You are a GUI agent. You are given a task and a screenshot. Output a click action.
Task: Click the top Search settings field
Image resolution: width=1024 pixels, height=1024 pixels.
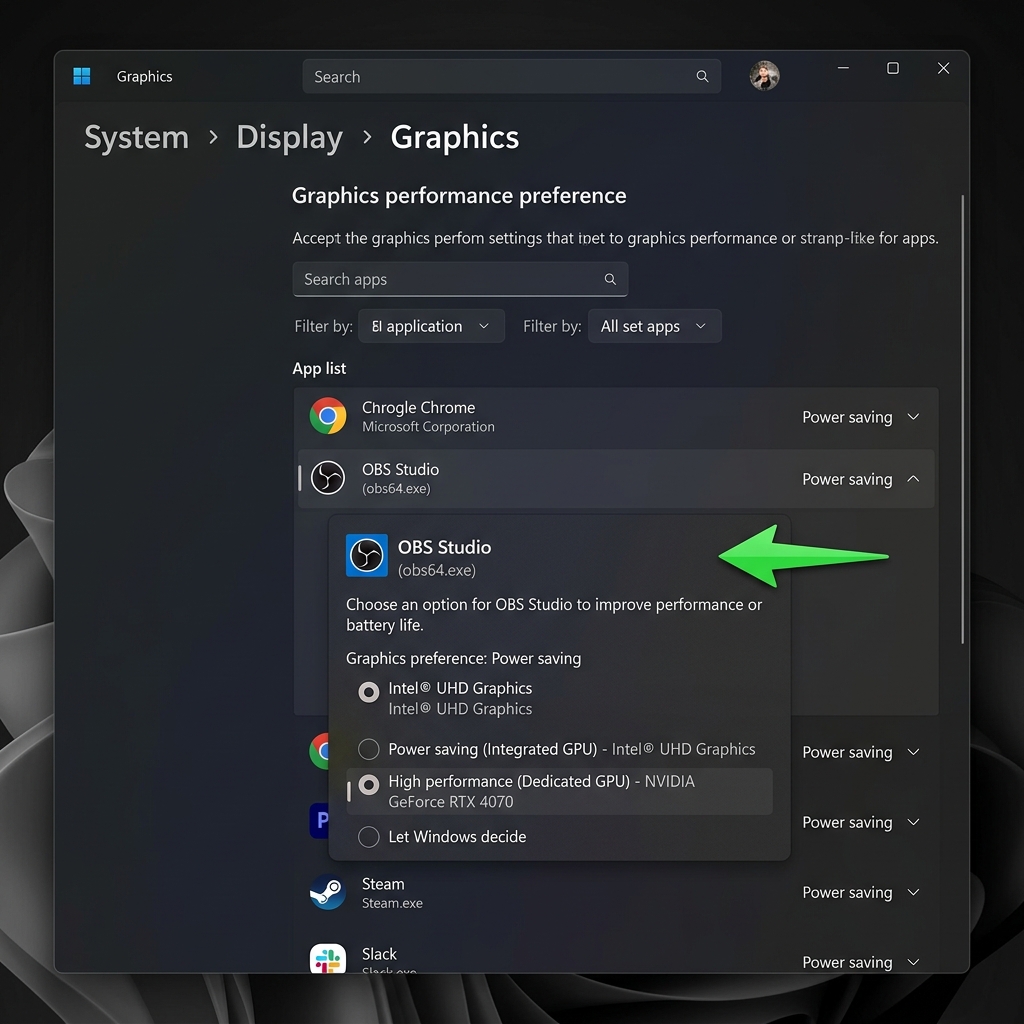(511, 76)
